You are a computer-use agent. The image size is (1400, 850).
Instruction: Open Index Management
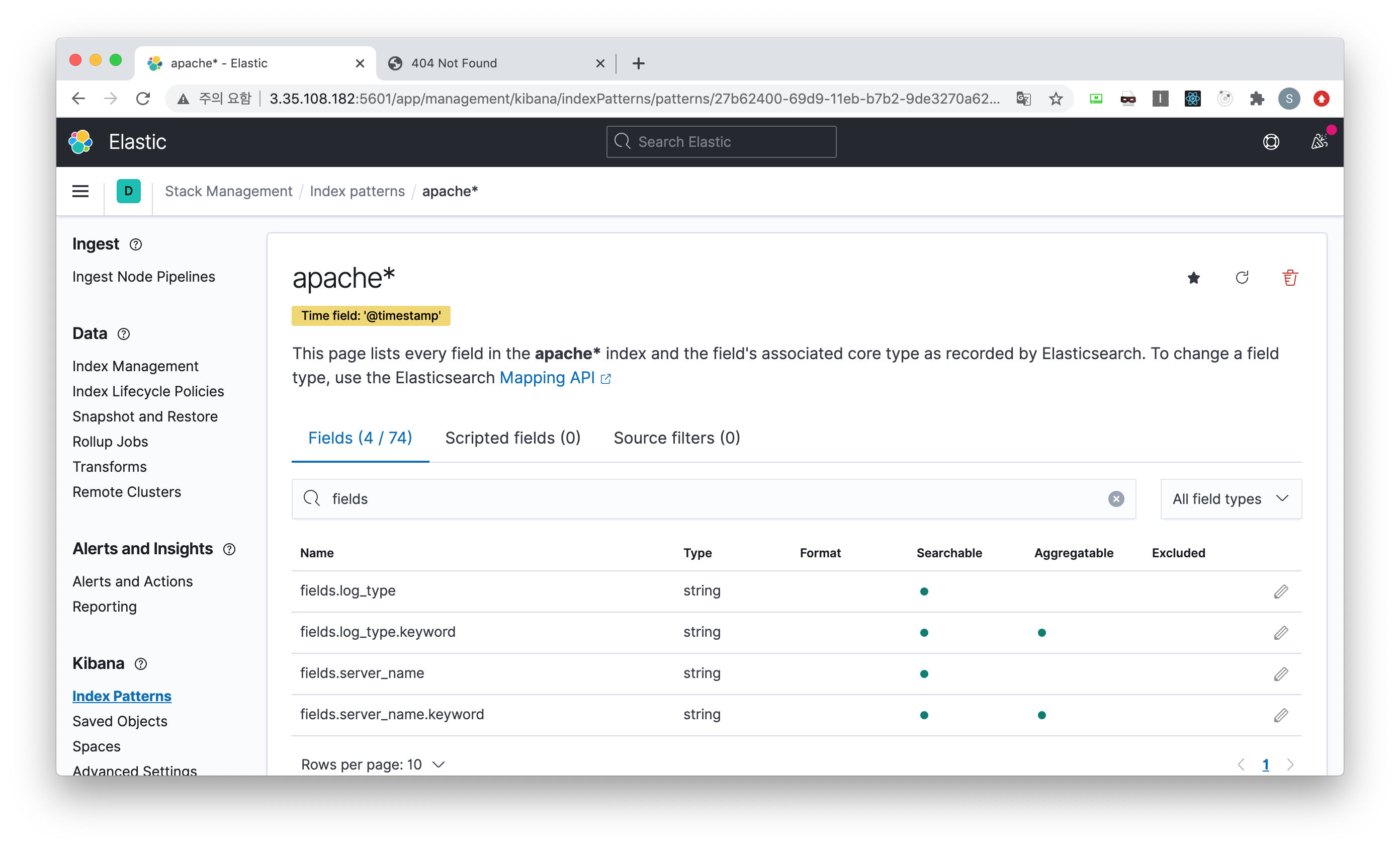point(135,367)
